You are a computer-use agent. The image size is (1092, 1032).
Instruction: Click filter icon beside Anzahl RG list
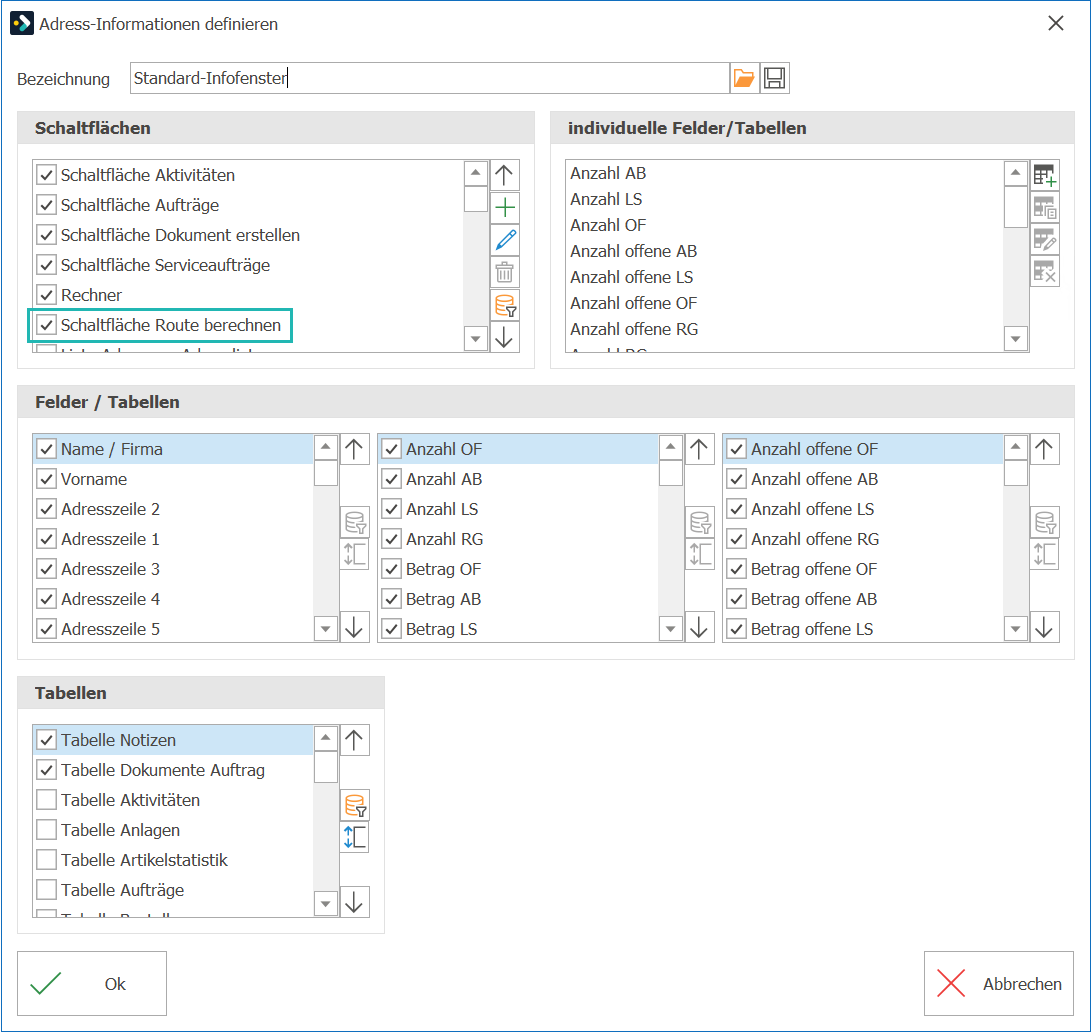click(699, 522)
